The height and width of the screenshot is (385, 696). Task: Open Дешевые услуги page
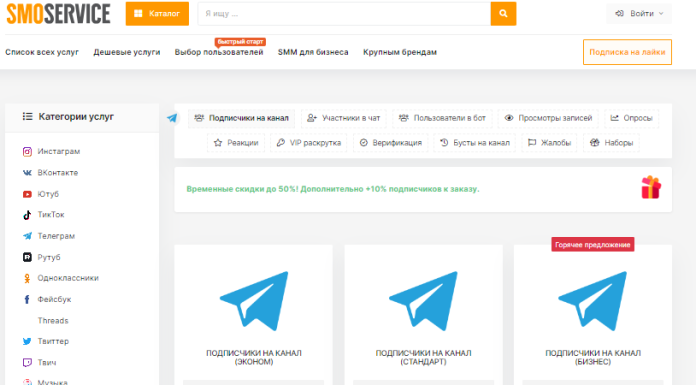coord(127,52)
